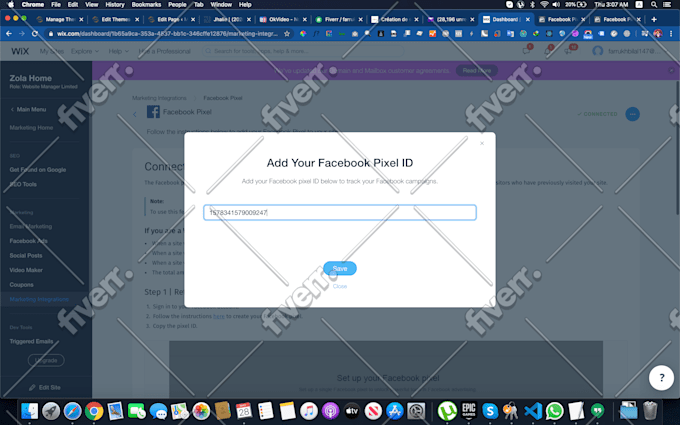Open Visual Studio Code from the dock
Image resolution: width=680 pixels, height=425 pixels.
coord(533,411)
